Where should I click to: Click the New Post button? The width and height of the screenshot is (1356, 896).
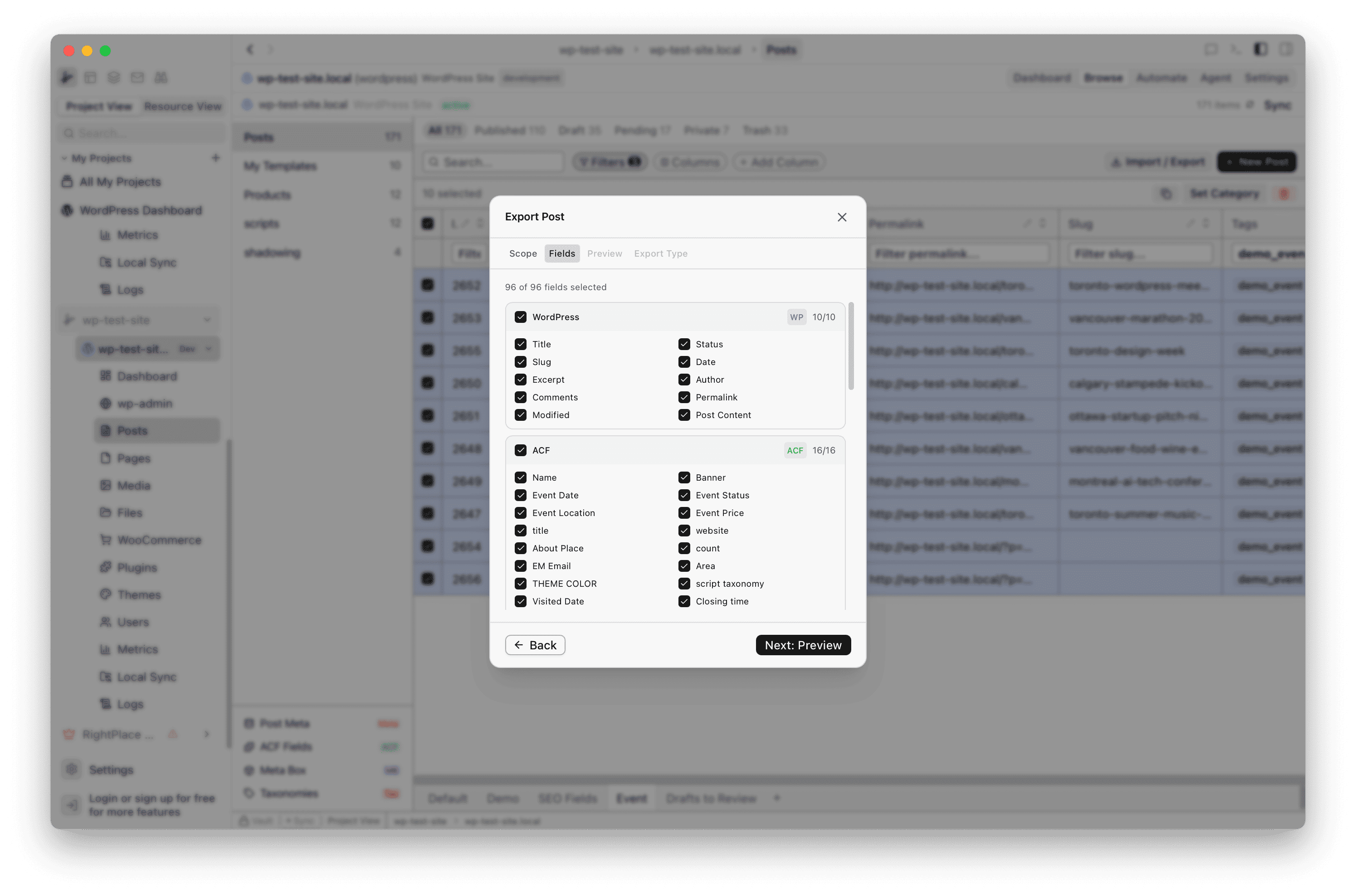point(1257,162)
